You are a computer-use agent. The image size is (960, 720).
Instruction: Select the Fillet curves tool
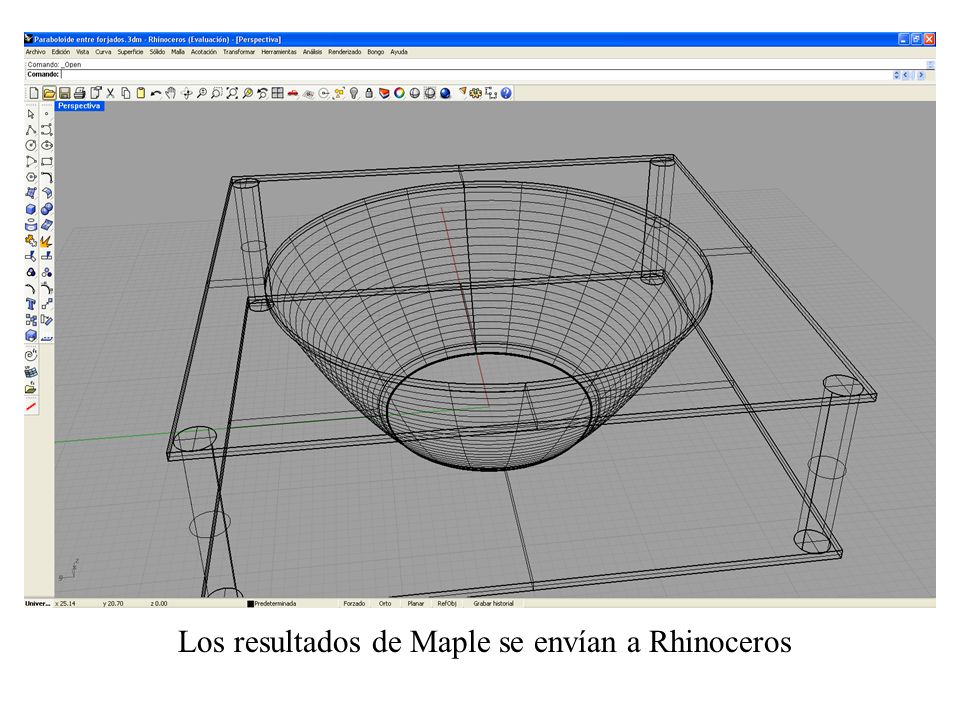pos(47,178)
